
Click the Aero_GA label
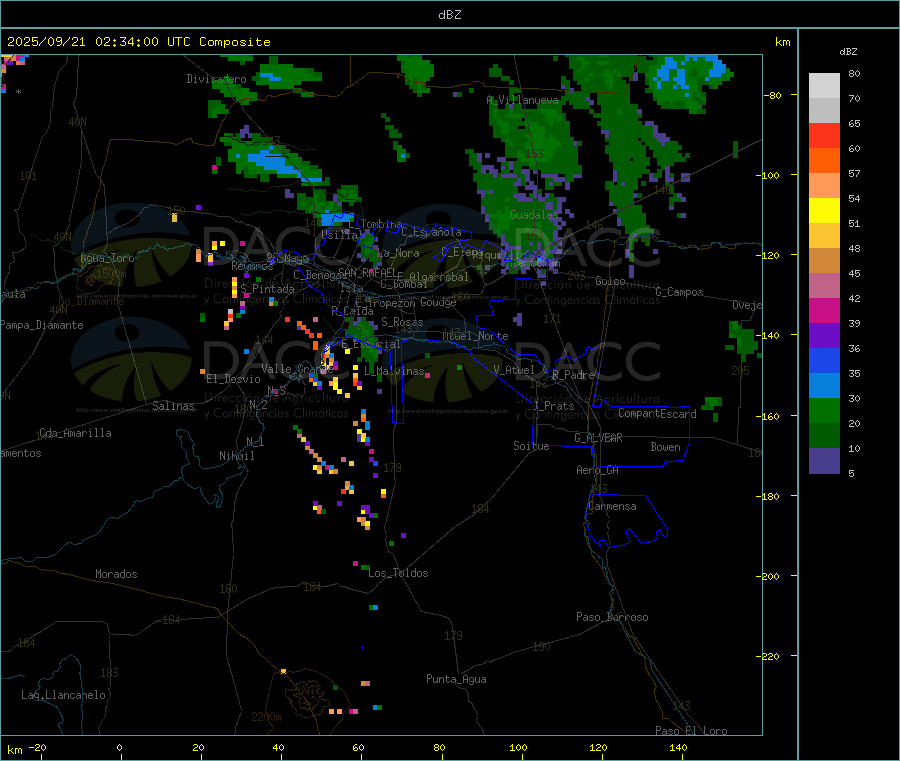tap(597, 470)
